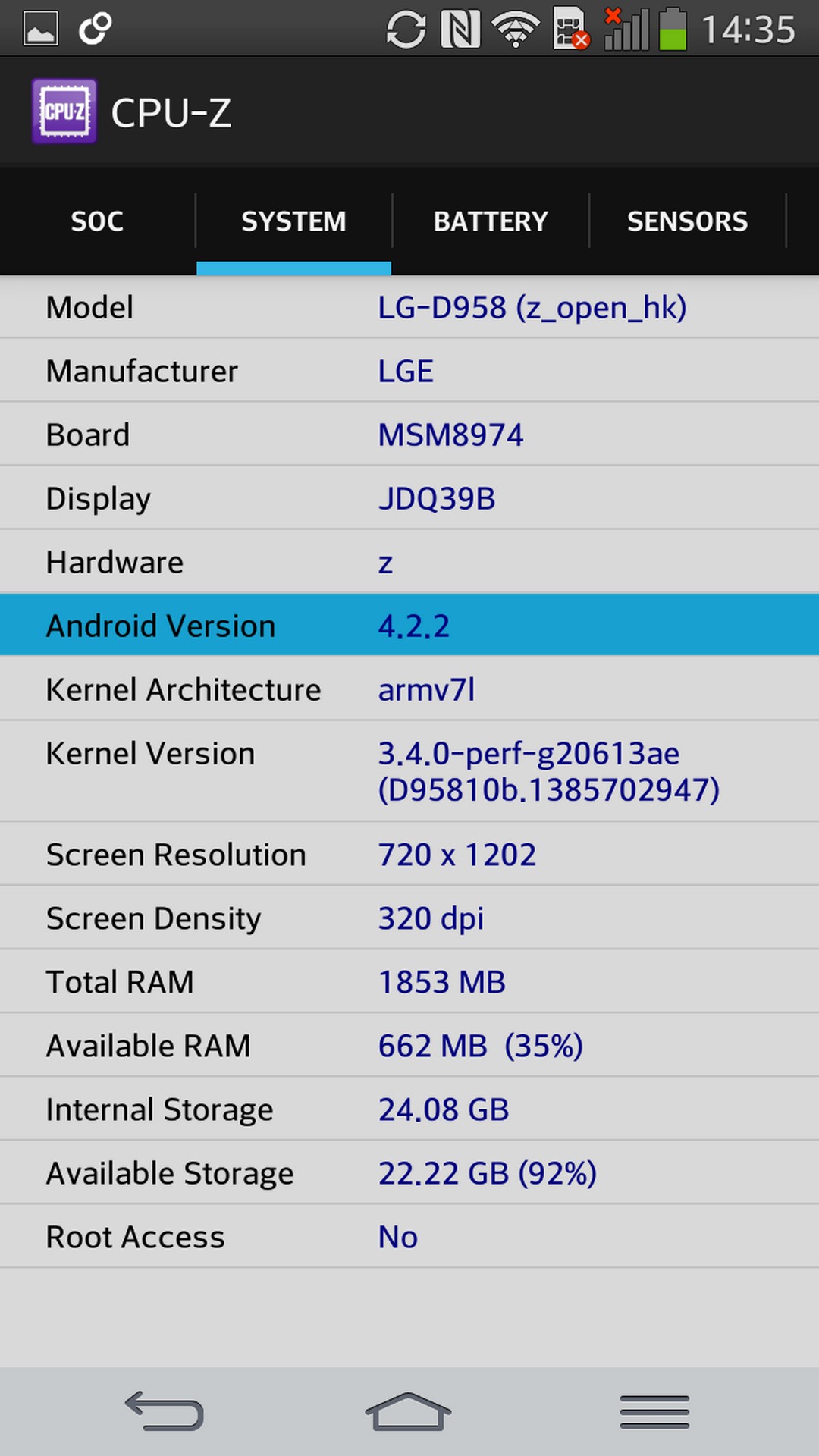Tap the battery indicator icon
The width and height of the screenshot is (819, 1456).
click(672, 30)
